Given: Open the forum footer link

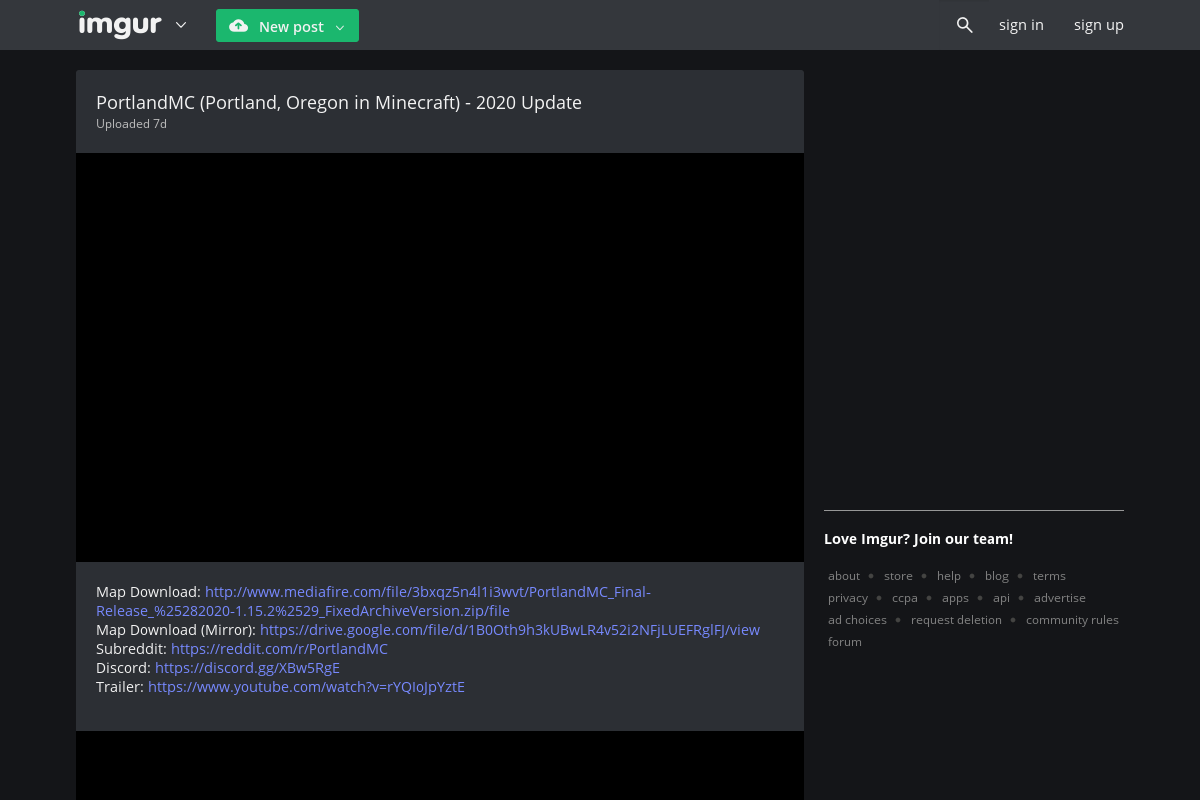Looking at the screenshot, I should coord(845,642).
